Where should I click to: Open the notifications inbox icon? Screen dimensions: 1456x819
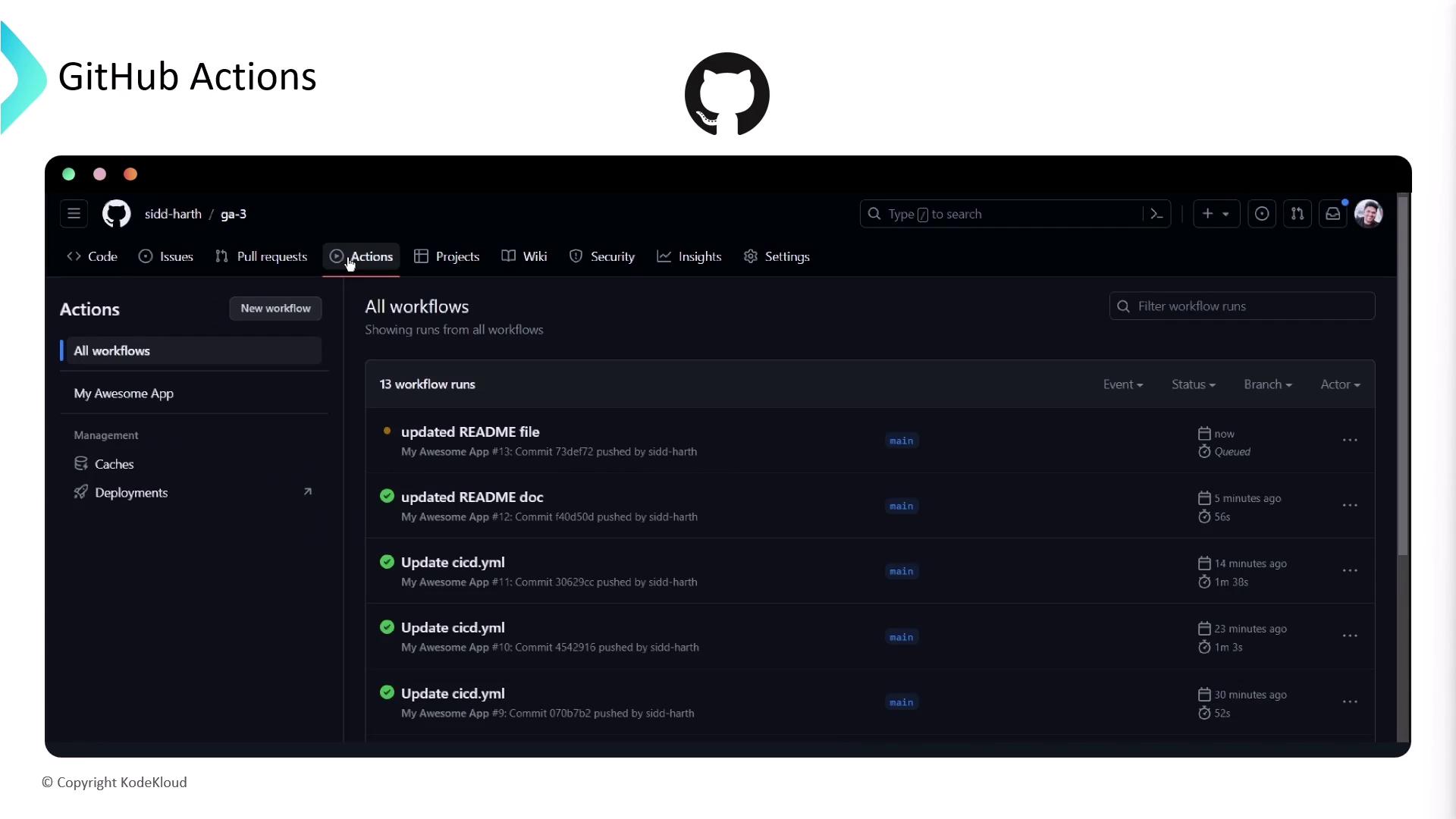coord(1333,214)
